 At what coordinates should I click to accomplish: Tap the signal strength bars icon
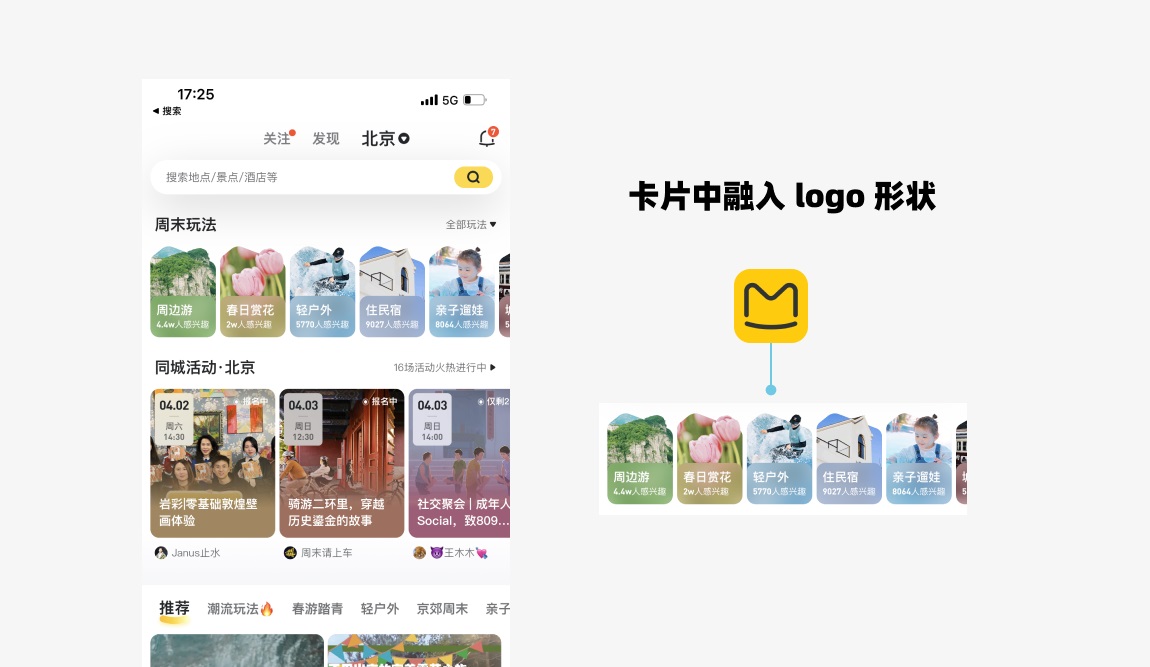click(429, 100)
